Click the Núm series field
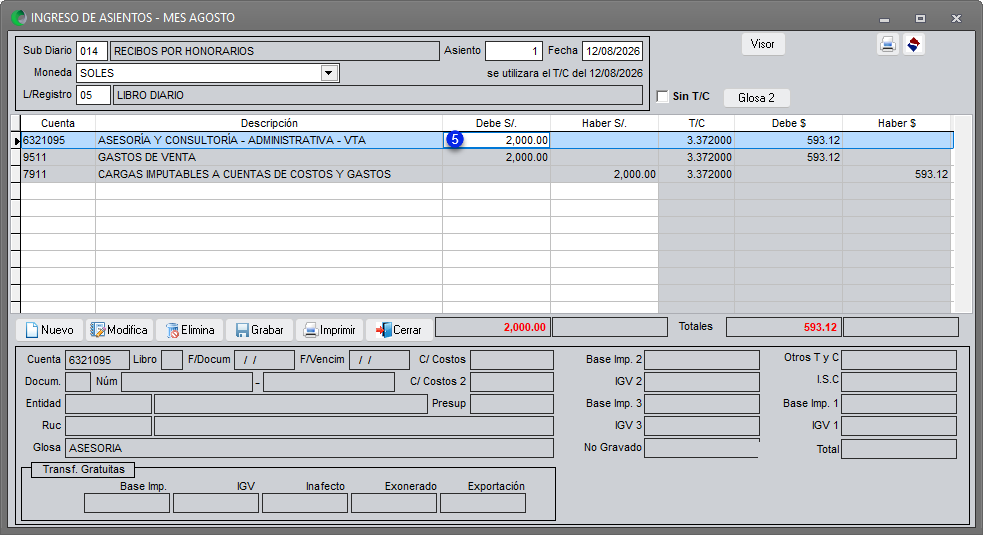Image resolution: width=983 pixels, height=535 pixels. [187, 382]
